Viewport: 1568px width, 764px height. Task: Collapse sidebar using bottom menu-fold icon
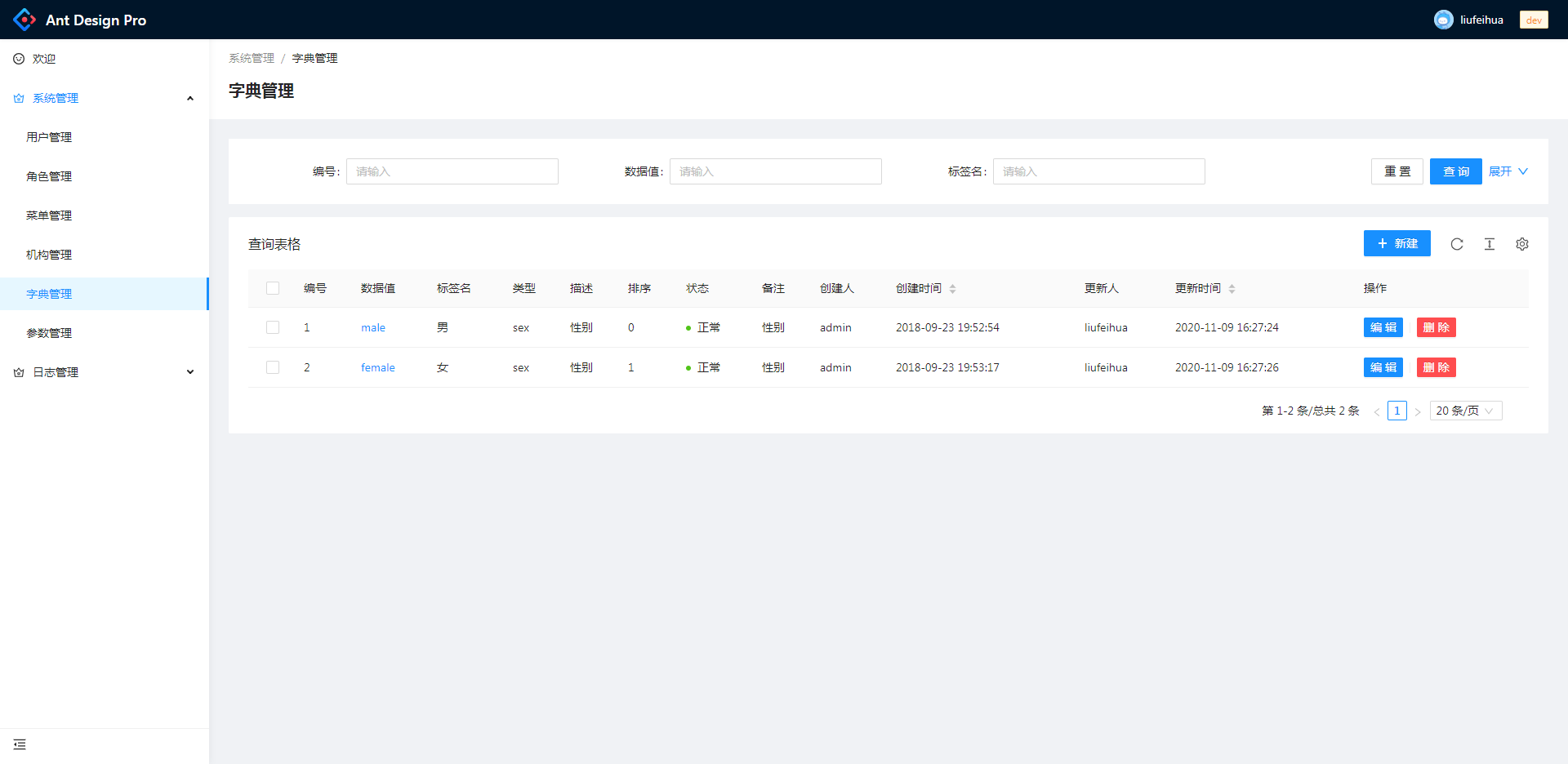click(x=20, y=744)
